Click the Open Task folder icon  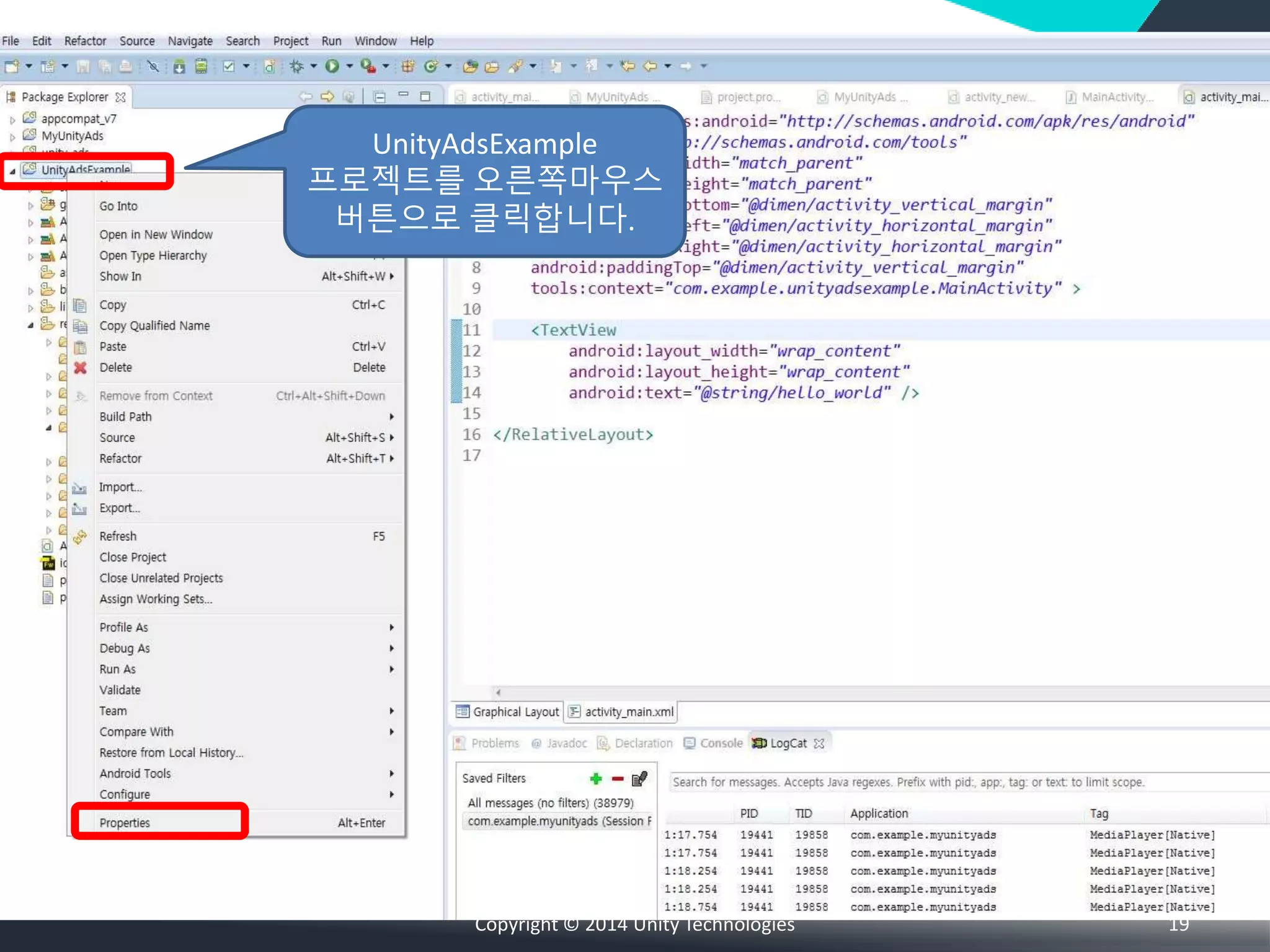point(492,66)
